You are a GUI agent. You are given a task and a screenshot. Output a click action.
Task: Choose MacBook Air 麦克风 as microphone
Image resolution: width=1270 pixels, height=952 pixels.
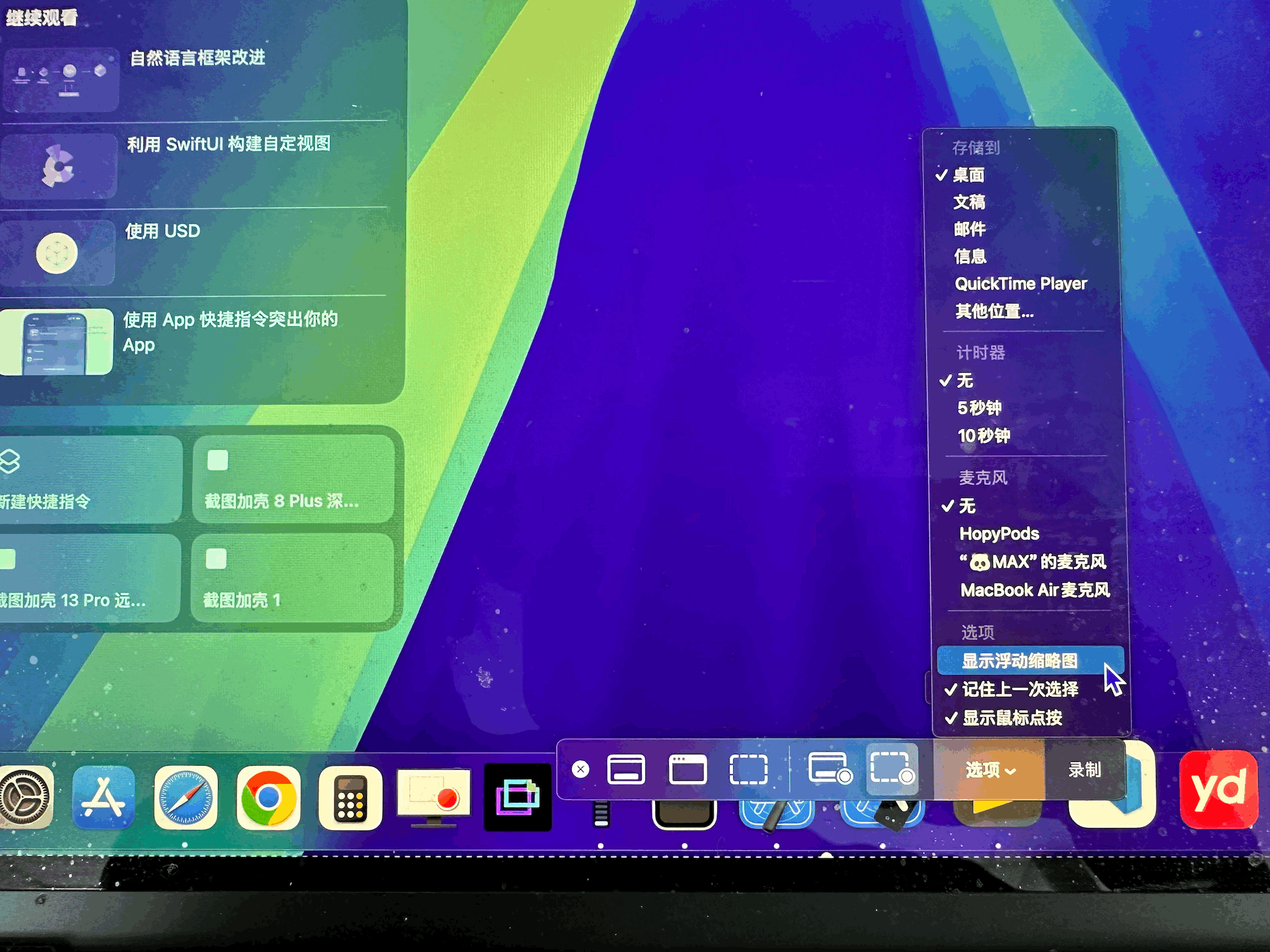click(1034, 590)
